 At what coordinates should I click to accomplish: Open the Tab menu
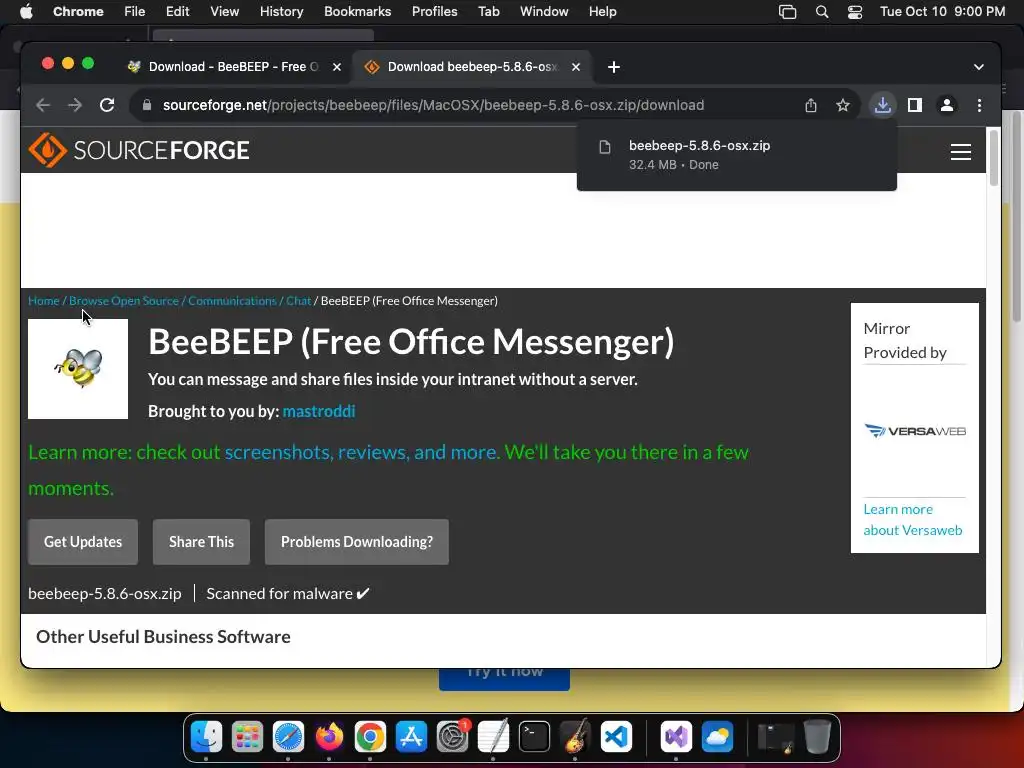[488, 12]
